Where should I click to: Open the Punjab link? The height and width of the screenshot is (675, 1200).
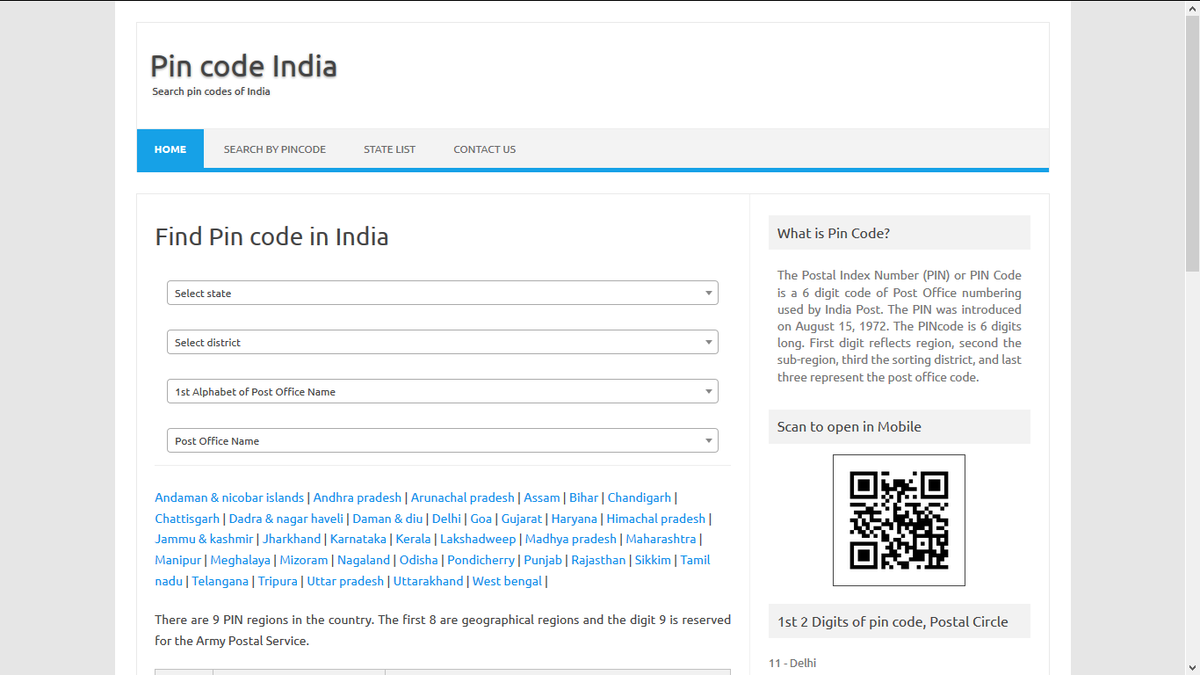(x=543, y=560)
